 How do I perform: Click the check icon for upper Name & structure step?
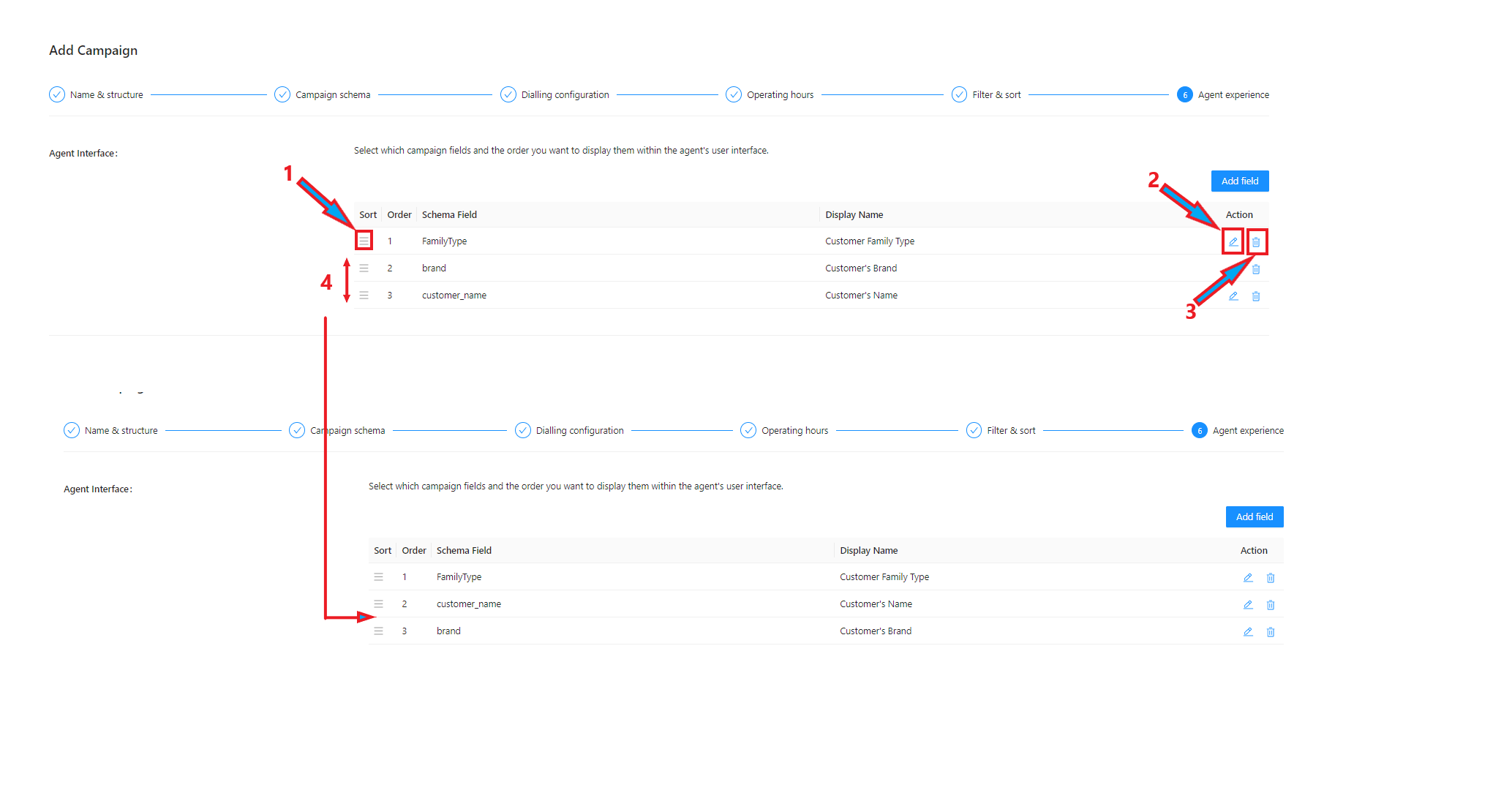(x=57, y=94)
